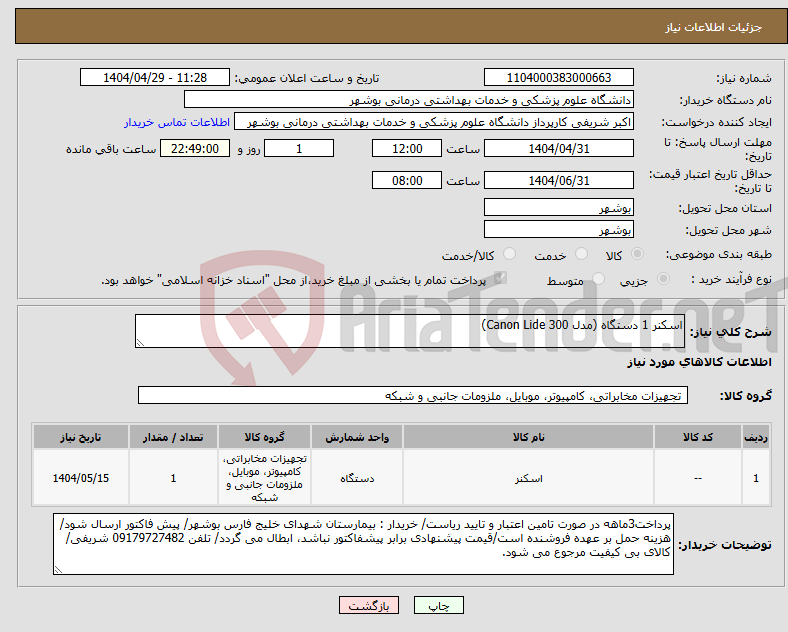Select the کالا/خدمت radio button
This screenshot has height=632, width=788.
tap(509, 254)
